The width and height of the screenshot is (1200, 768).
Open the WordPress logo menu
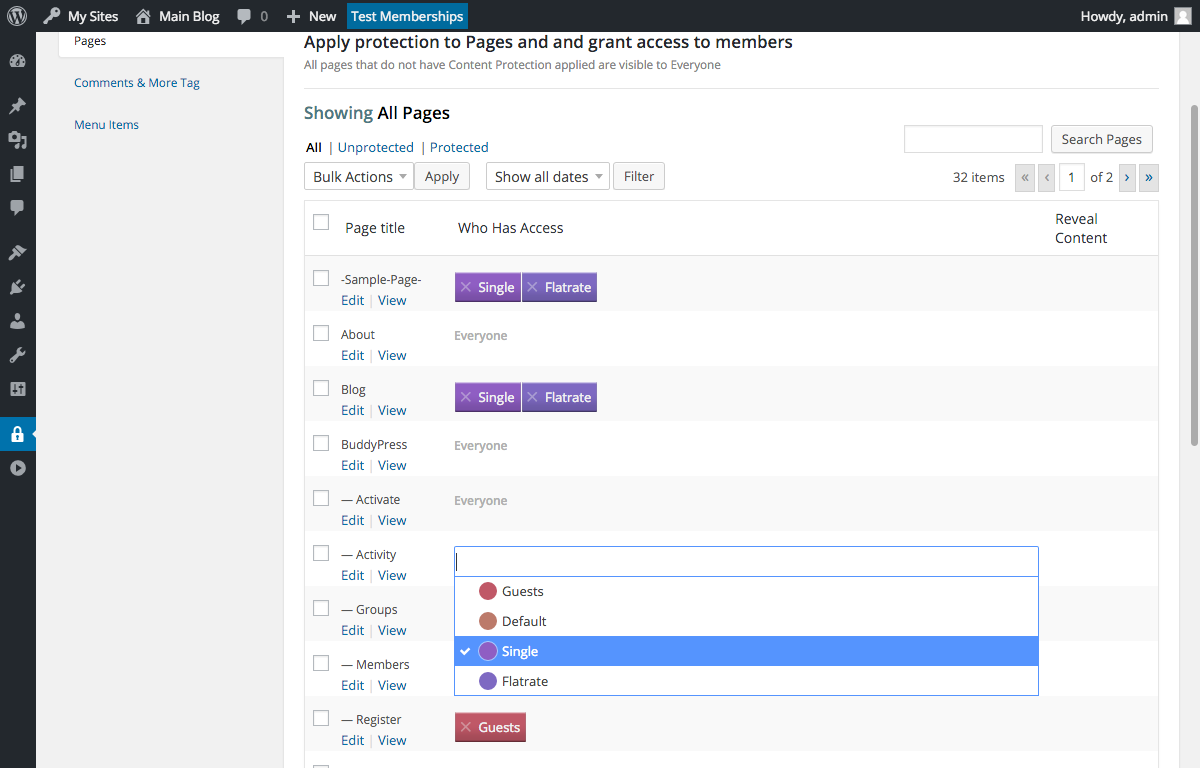[x=17, y=16]
